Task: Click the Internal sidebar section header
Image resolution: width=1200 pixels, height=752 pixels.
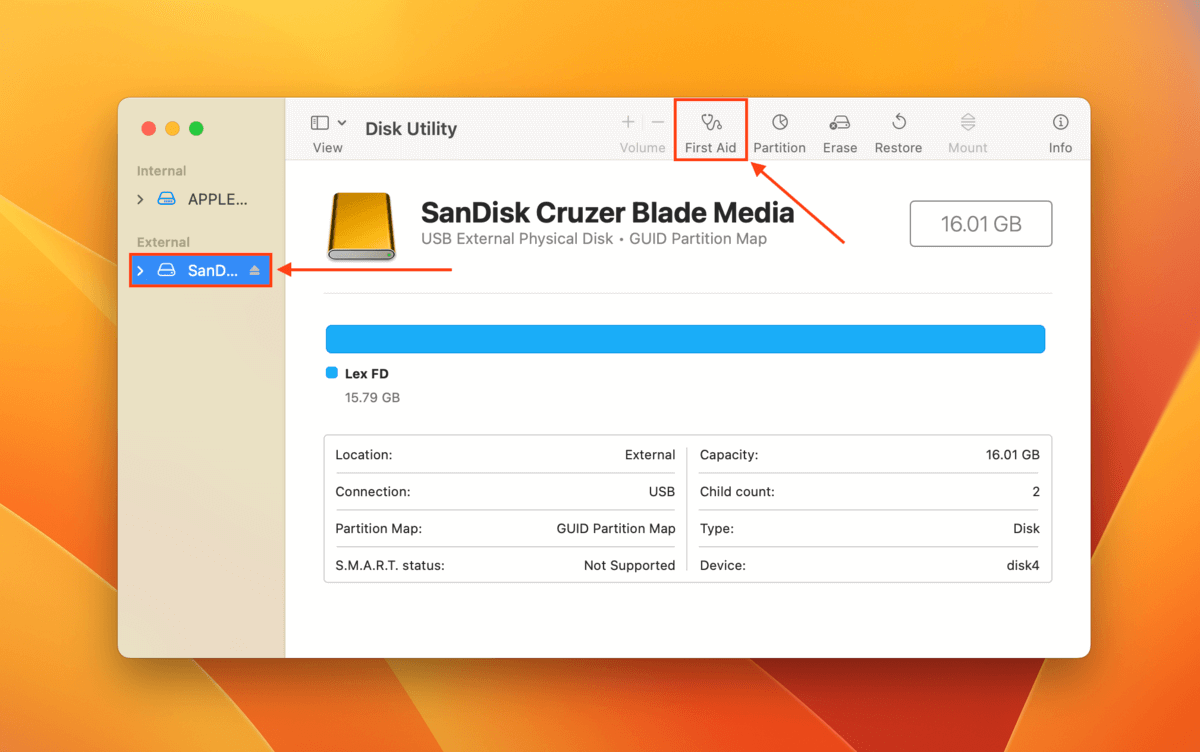Action: pyautogui.click(x=162, y=171)
